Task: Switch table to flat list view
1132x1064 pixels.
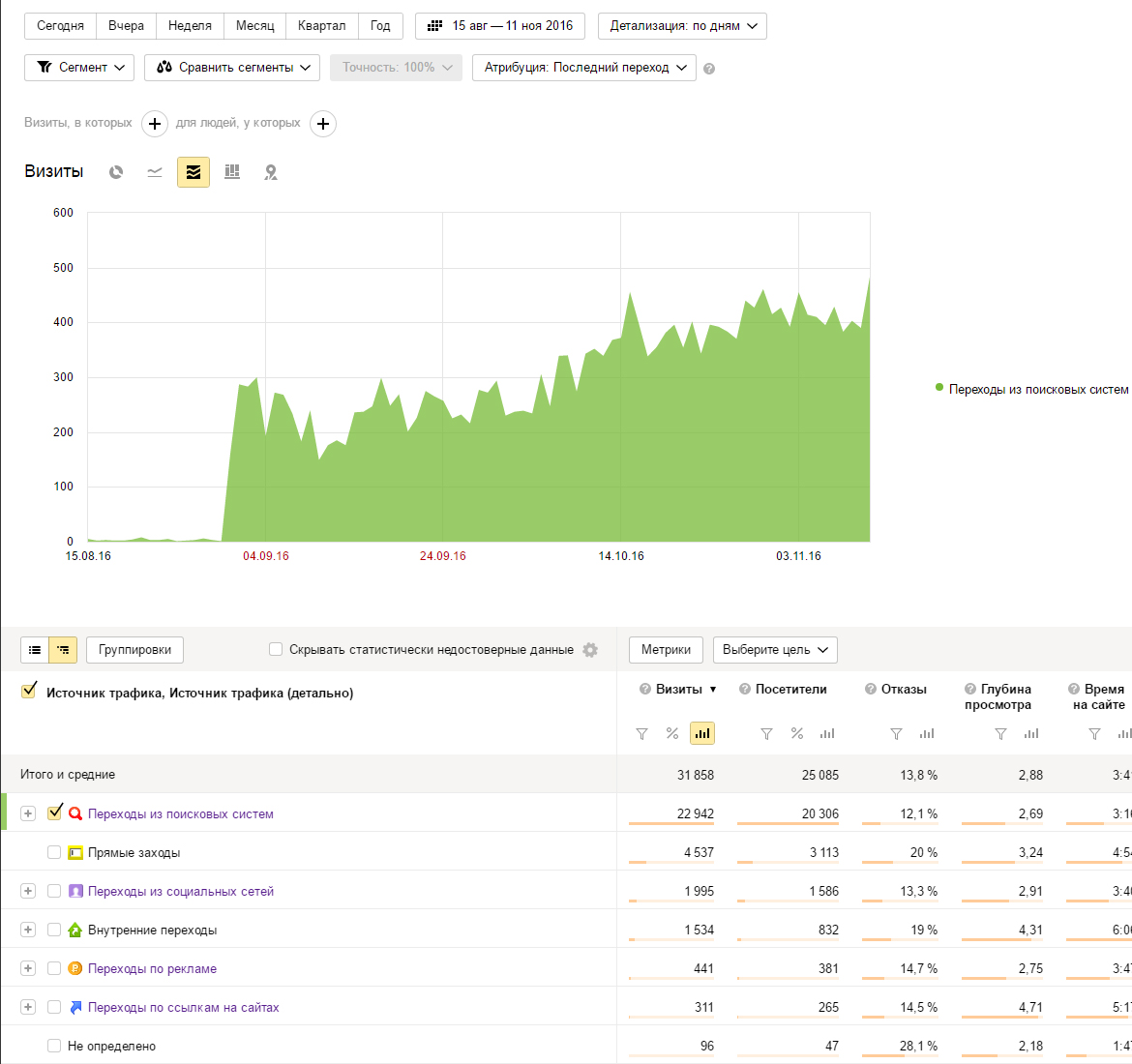Action: tap(35, 650)
